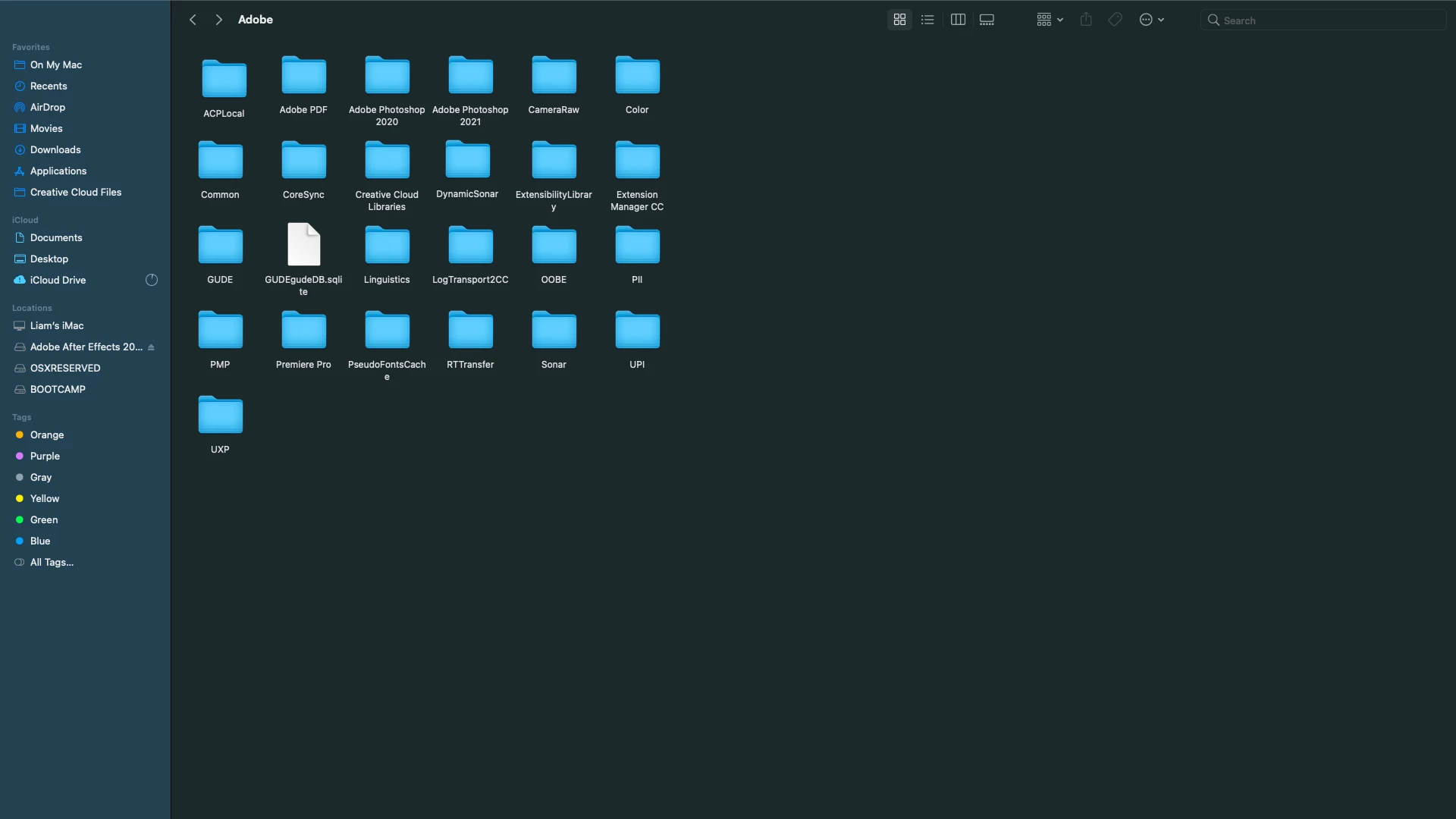Switch to list view
The height and width of the screenshot is (819, 1456).
(x=927, y=20)
